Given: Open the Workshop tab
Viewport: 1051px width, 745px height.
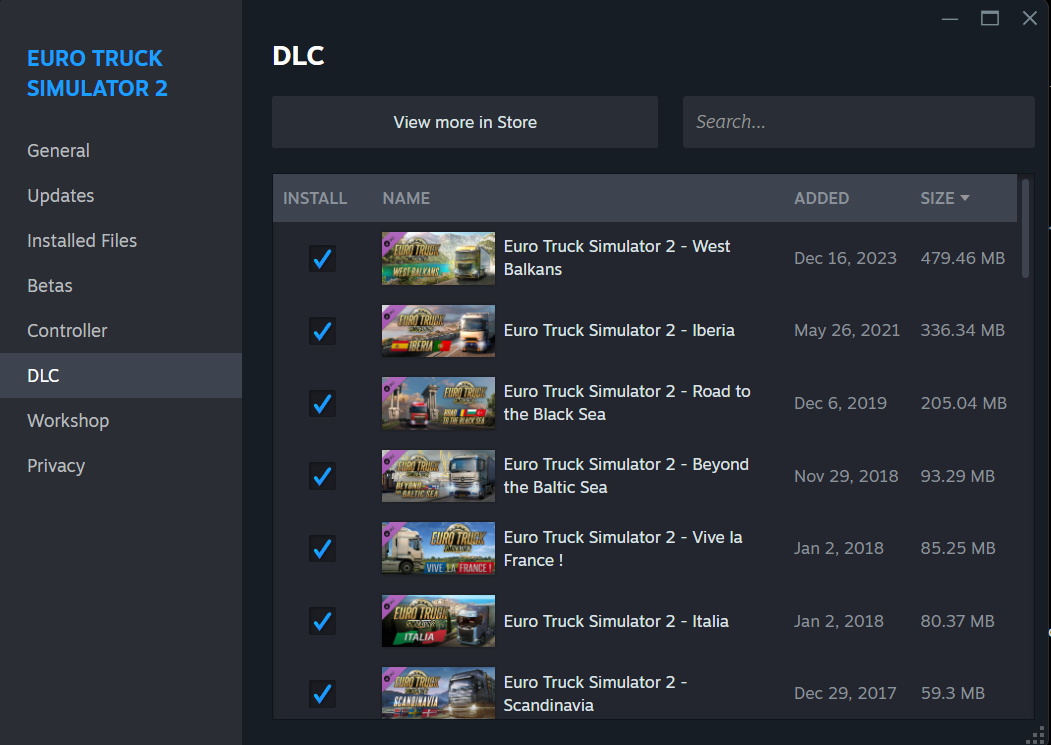Looking at the screenshot, I should (121, 420).
